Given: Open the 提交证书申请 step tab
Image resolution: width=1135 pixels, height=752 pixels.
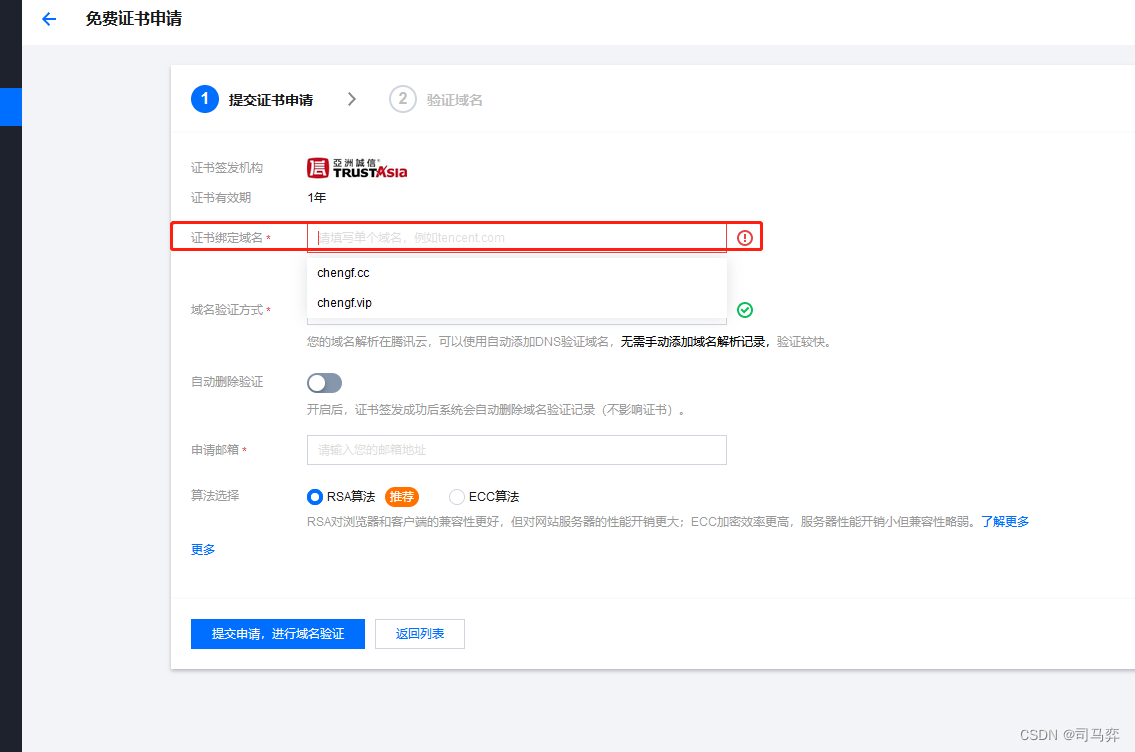Looking at the screenshot, I should [x=271, y=100].
